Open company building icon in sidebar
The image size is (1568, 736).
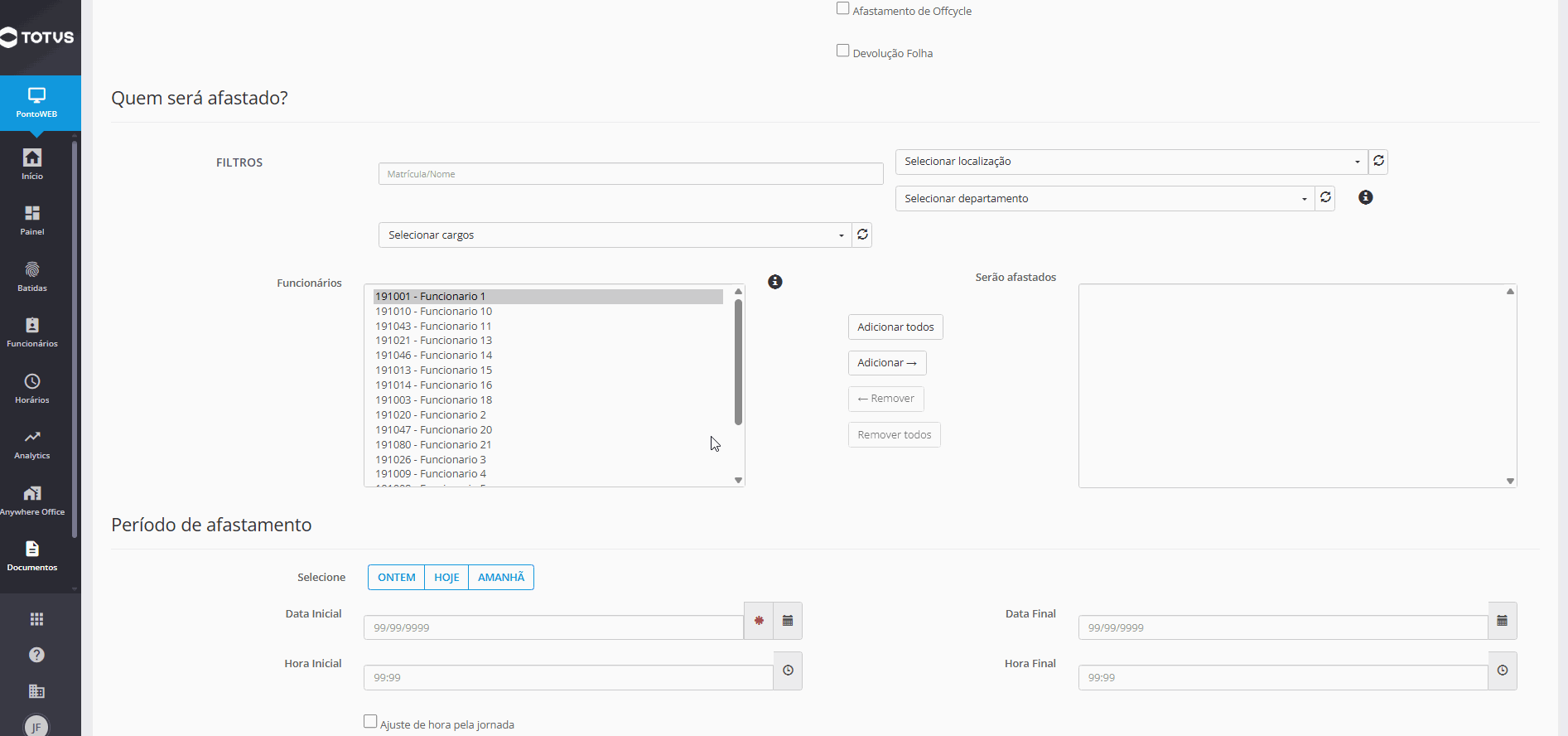(x=36, y=691)
